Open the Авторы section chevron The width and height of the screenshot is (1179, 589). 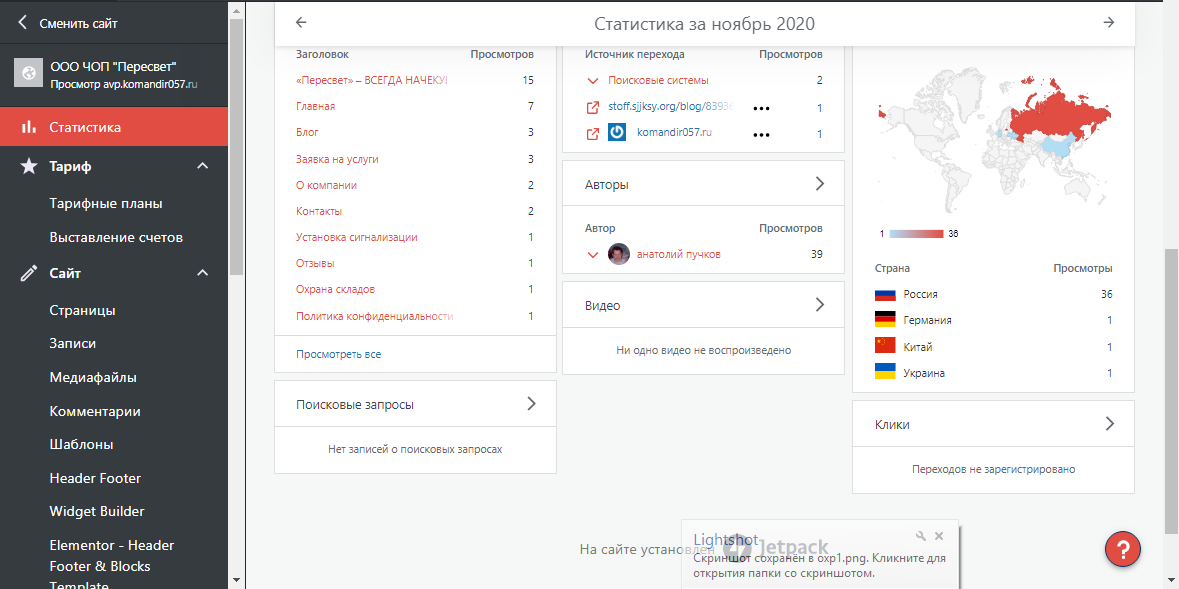click(819, 184)
